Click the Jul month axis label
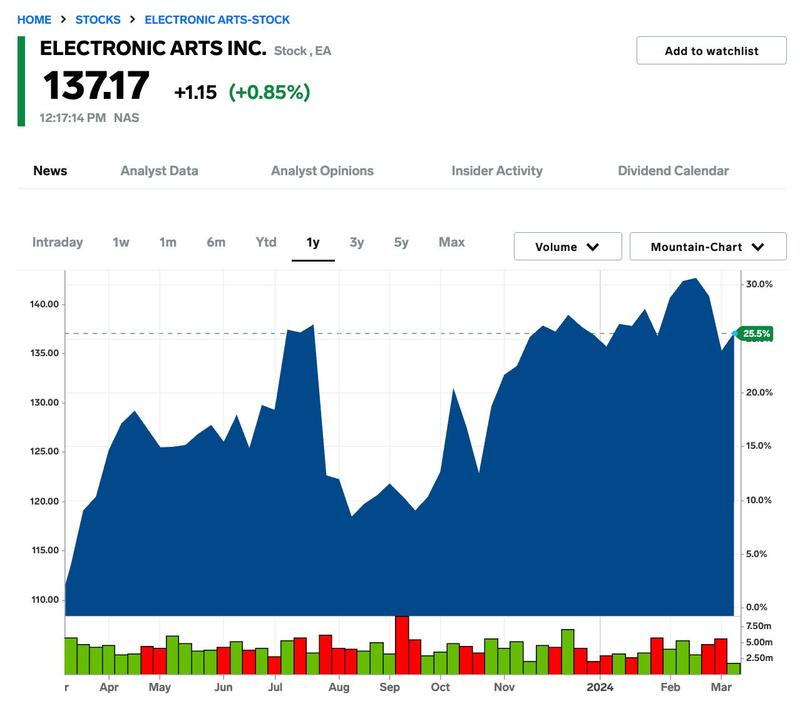The width and height of the screenshot is (800, 711). [x=276, y=688]
